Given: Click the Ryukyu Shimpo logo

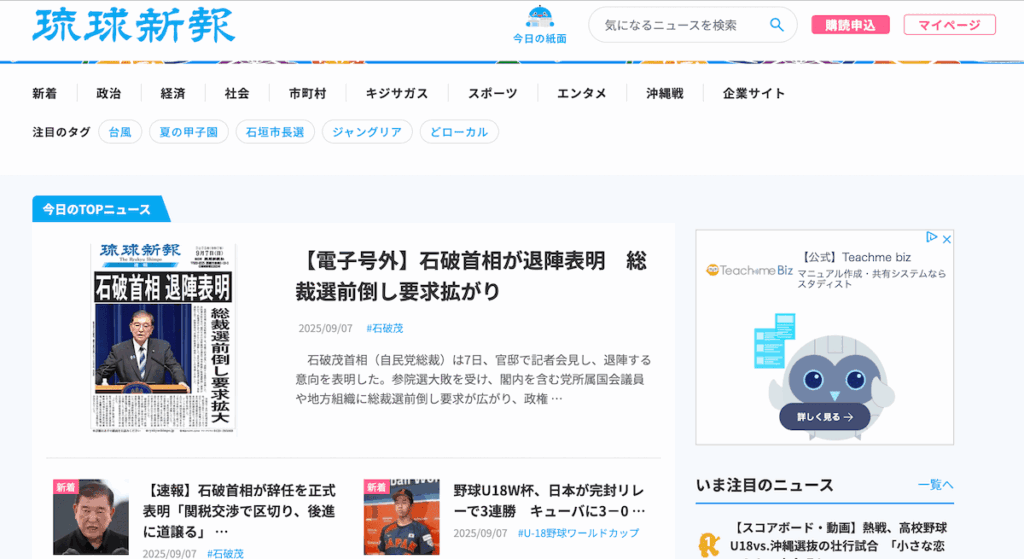Looking at the screenshot, I should pyautogui.click(x=134, y=25).
